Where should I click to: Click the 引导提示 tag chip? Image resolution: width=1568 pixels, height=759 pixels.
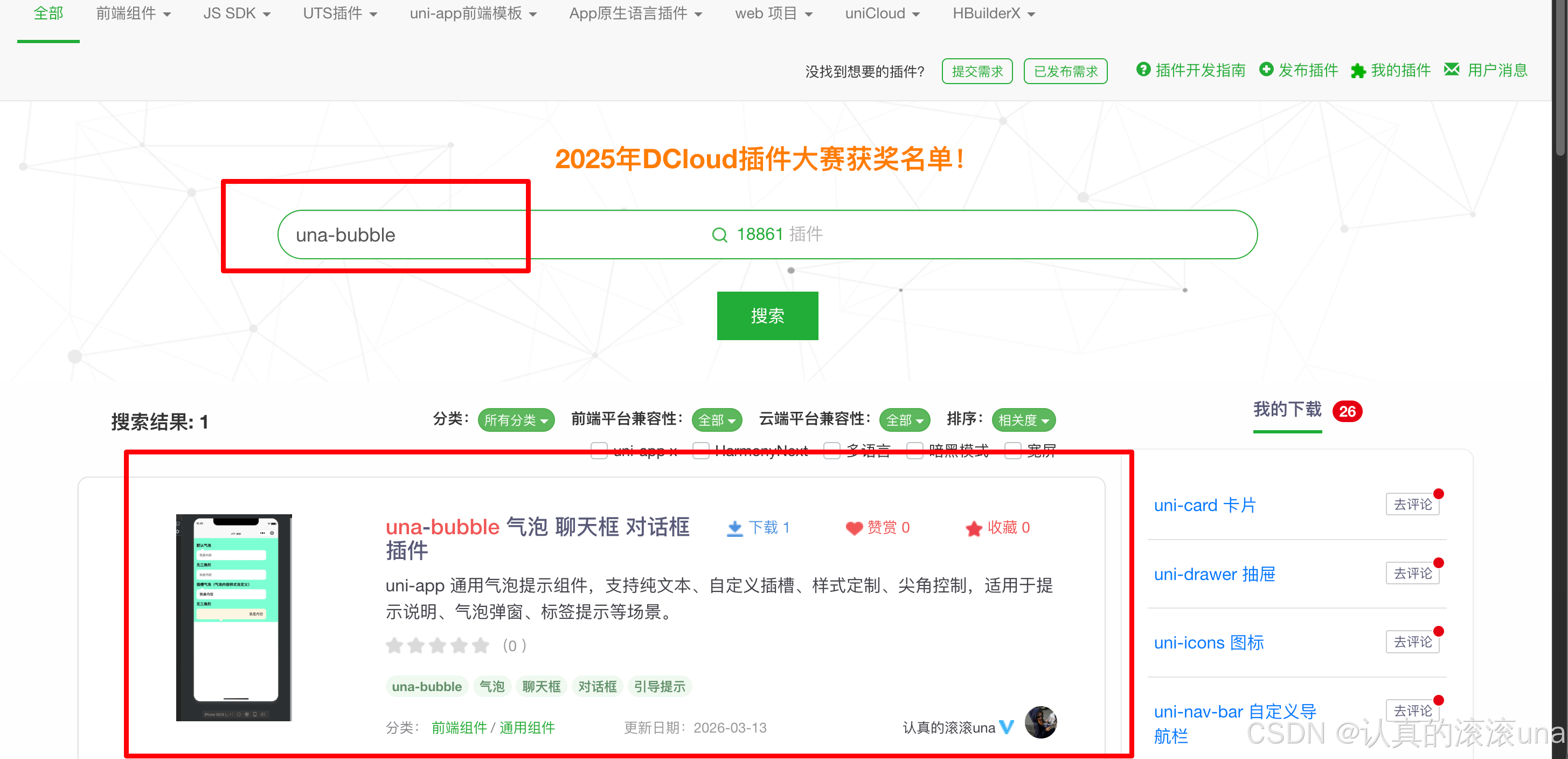pyautogui.click(x=660, y=687)
